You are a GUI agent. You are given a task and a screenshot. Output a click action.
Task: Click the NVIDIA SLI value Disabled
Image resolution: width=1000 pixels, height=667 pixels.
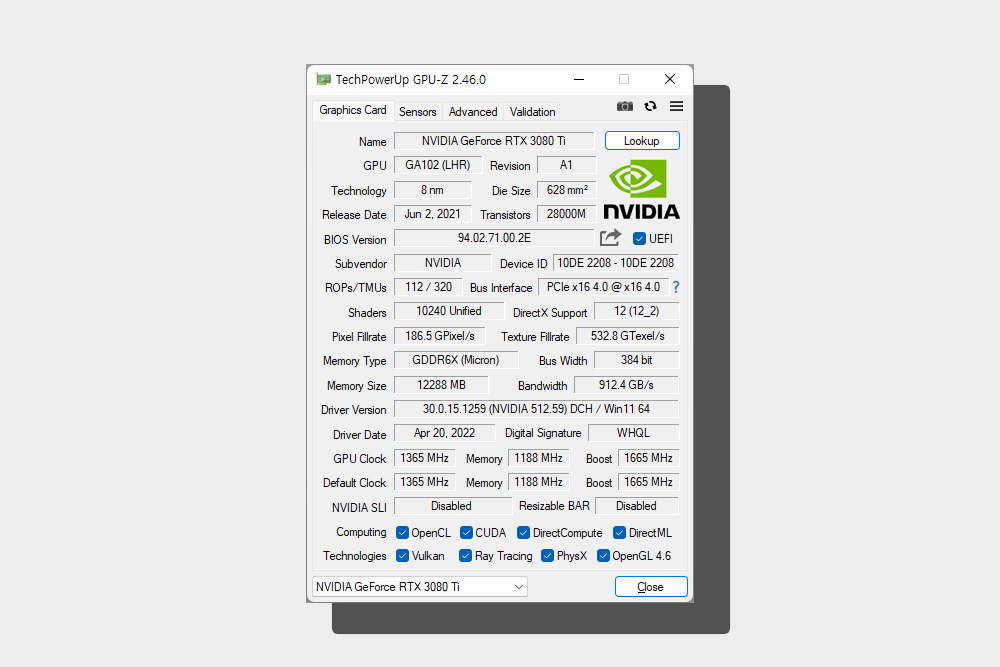click(452, 506)
